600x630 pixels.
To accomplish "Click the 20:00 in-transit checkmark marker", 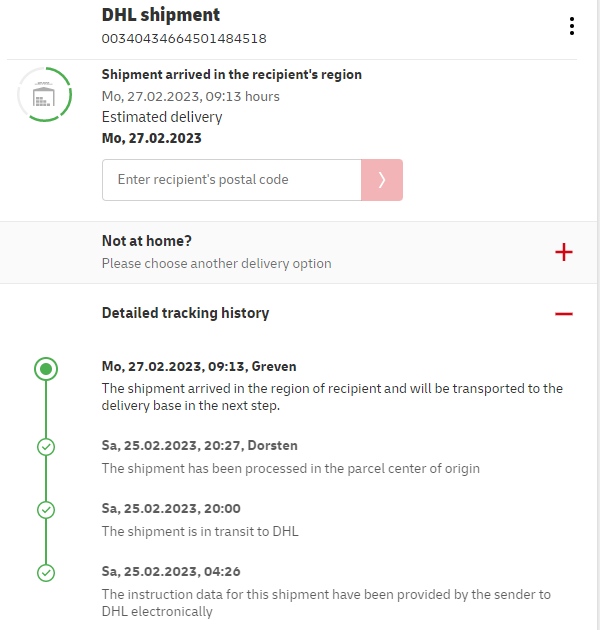I will (46, 510).
